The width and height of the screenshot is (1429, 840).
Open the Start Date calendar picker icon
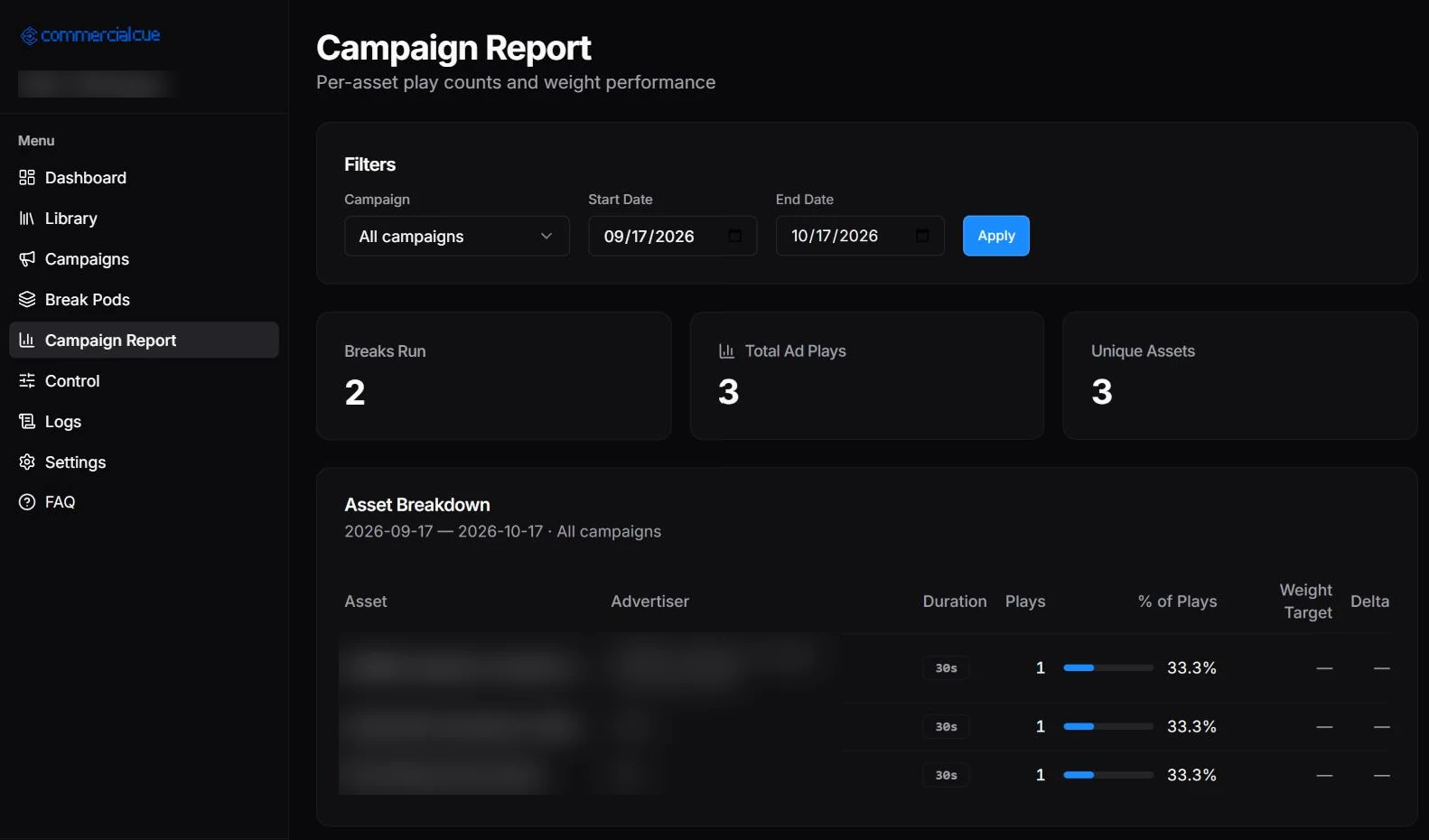(x=735, y=236)
